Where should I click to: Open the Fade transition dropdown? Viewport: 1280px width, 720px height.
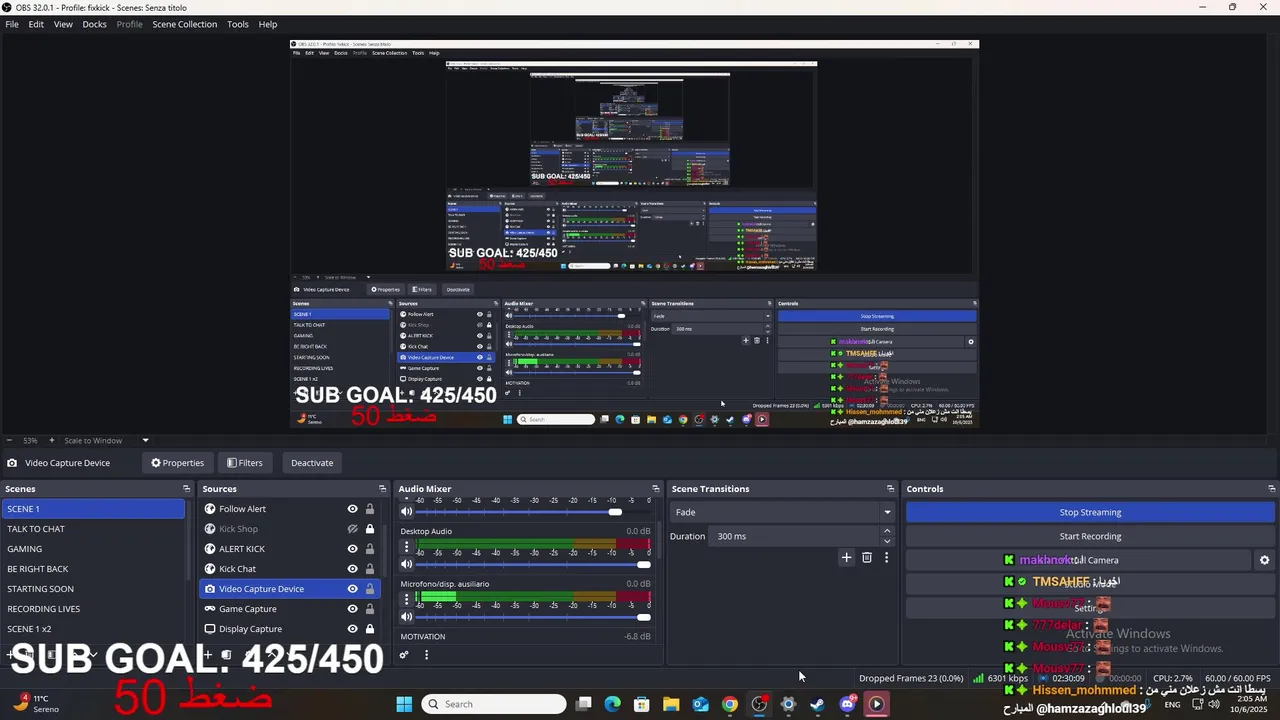point(781,512)
